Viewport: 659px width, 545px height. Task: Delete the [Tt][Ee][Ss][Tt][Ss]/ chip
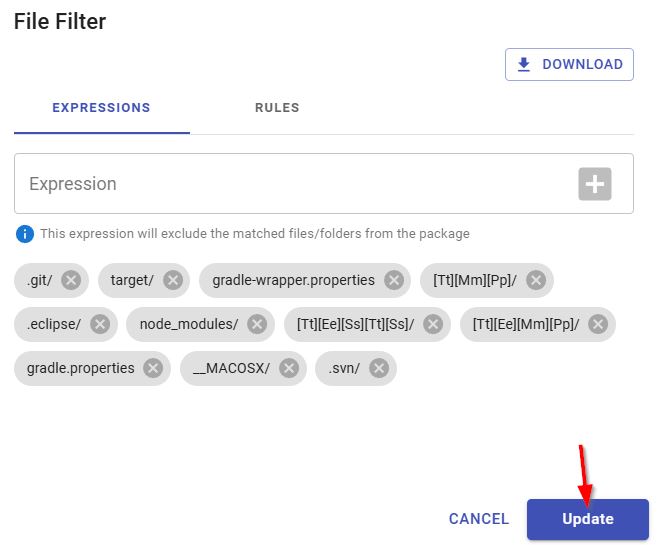point(433,324)
